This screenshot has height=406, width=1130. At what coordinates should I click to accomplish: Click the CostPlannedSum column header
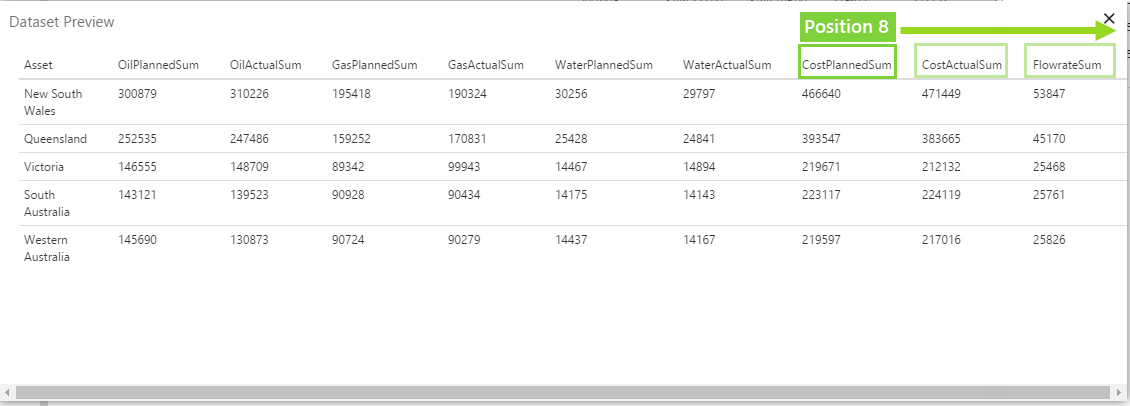pos(847,65)
